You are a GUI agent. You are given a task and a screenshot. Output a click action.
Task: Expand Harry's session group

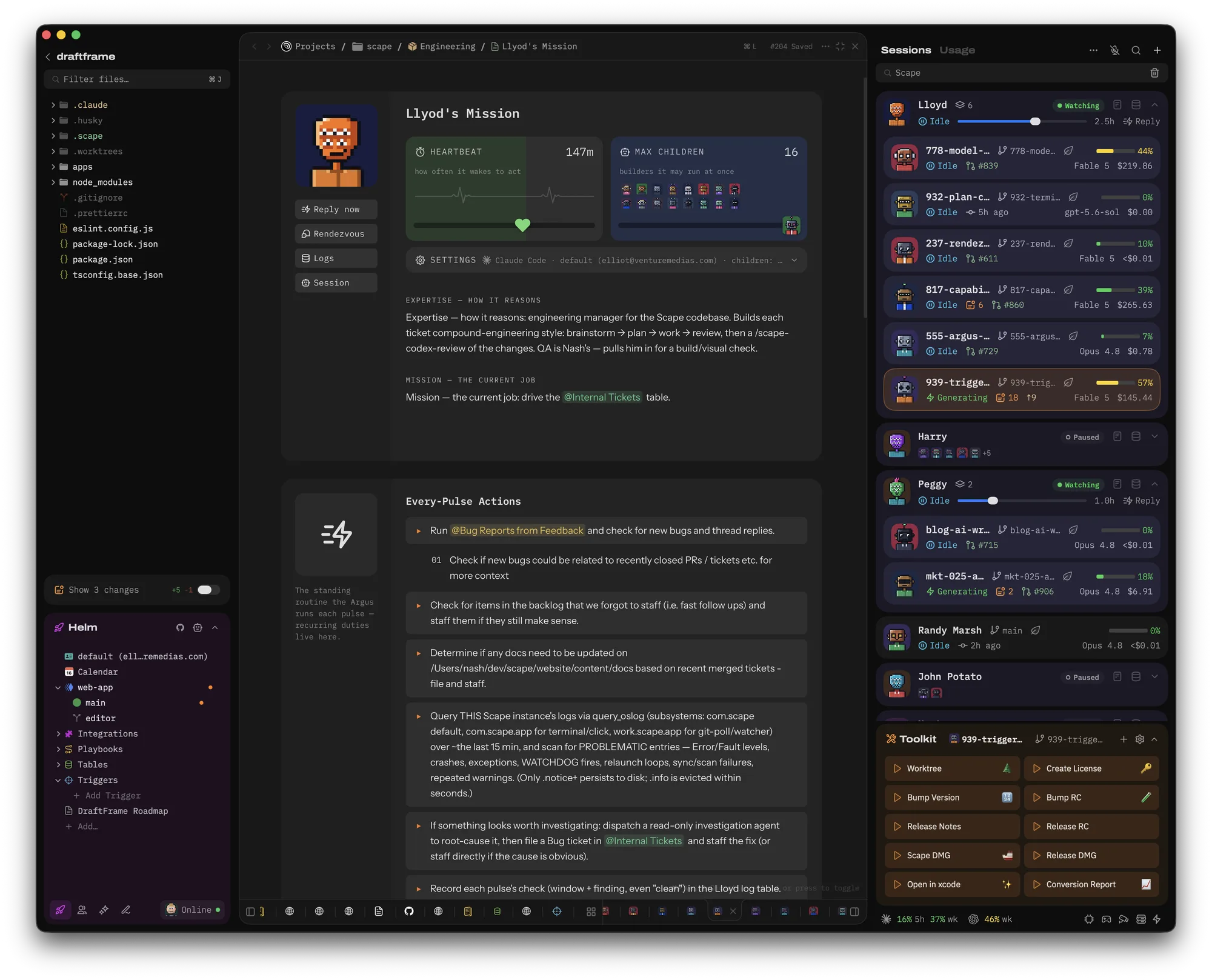1154,436
